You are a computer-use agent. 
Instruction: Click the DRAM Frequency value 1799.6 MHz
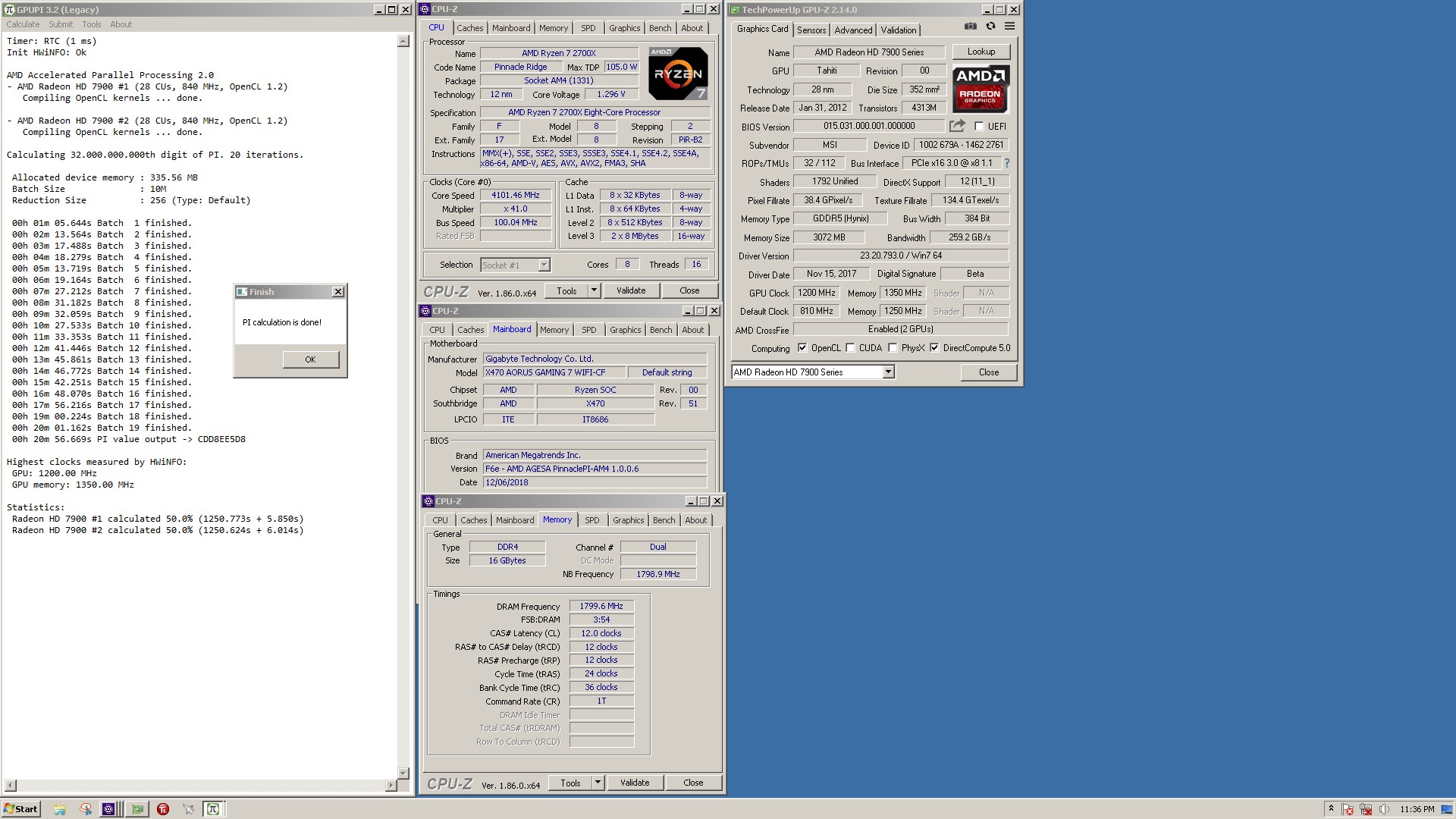tap(601, 606)
